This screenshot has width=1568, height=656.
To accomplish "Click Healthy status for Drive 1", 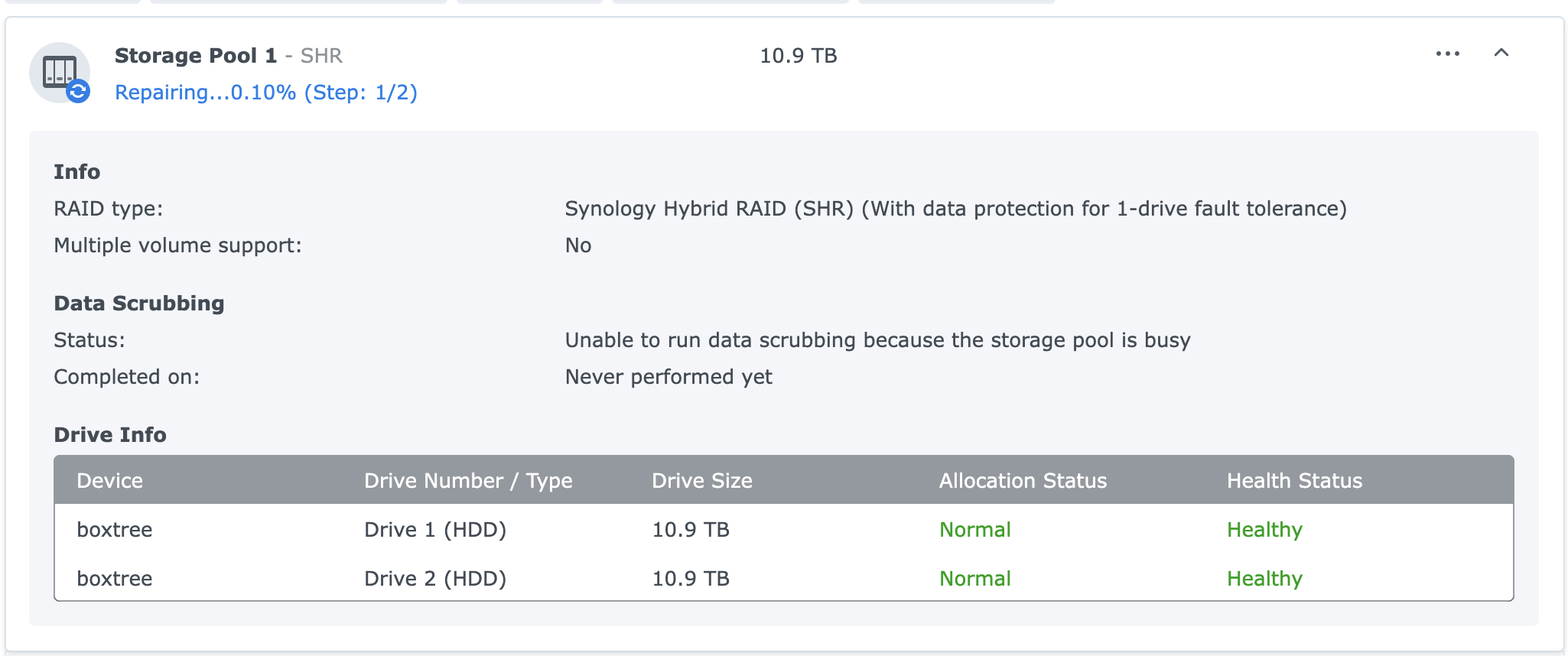I will pos(1264,530).
